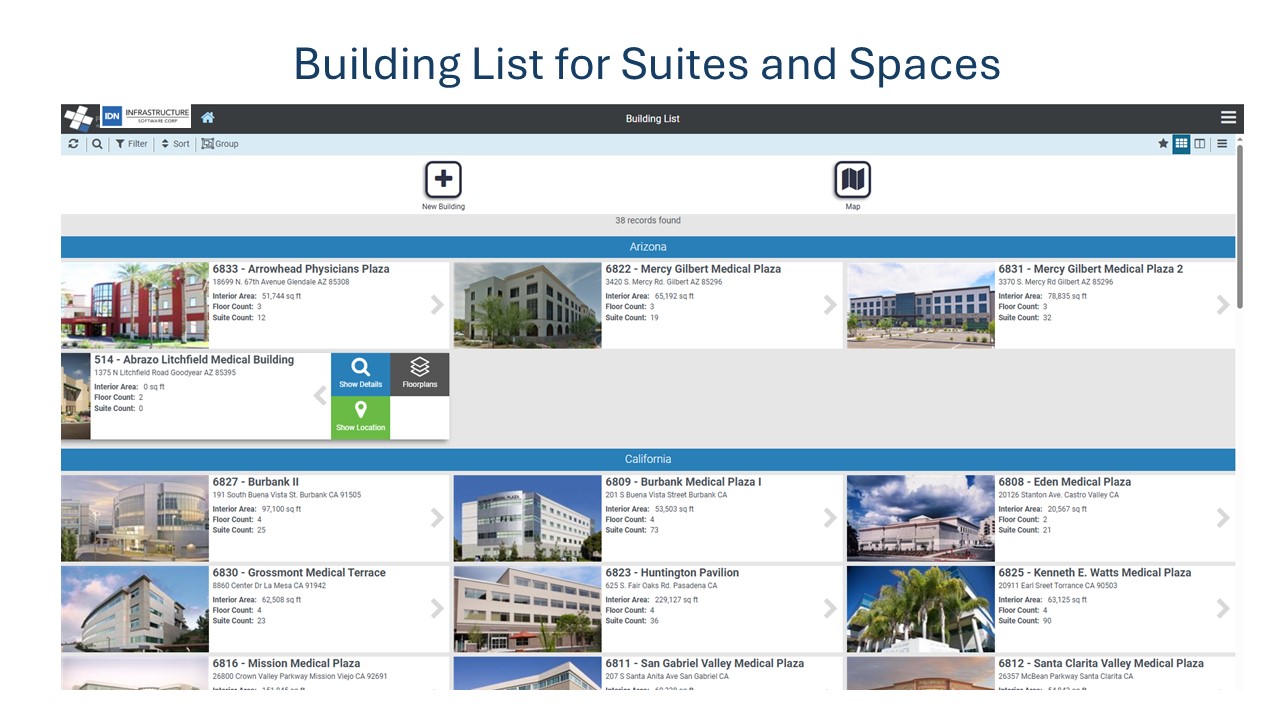Screen dimensions: 1280x720
Task: Select title 6831 - Mercy Gilbert Medical Plaza 2
Action: coord(1090,269)
